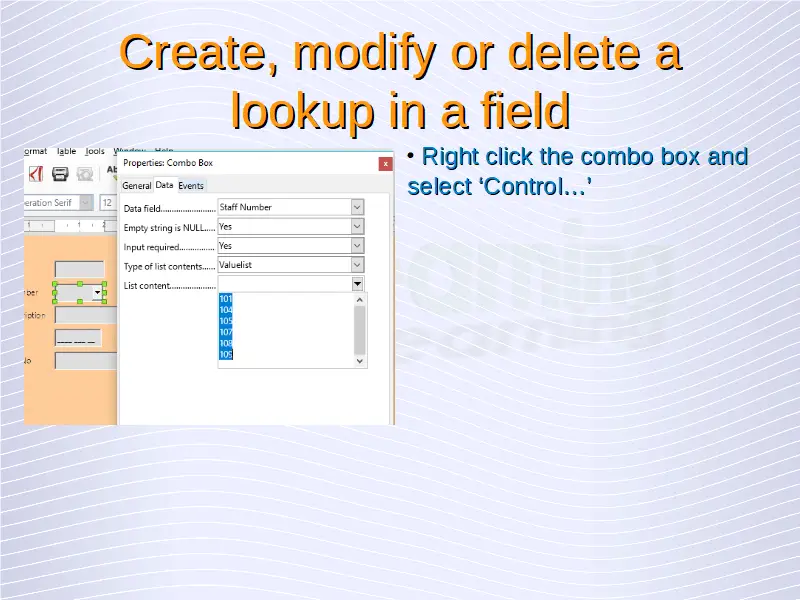Switch to the Events tab

191,186
